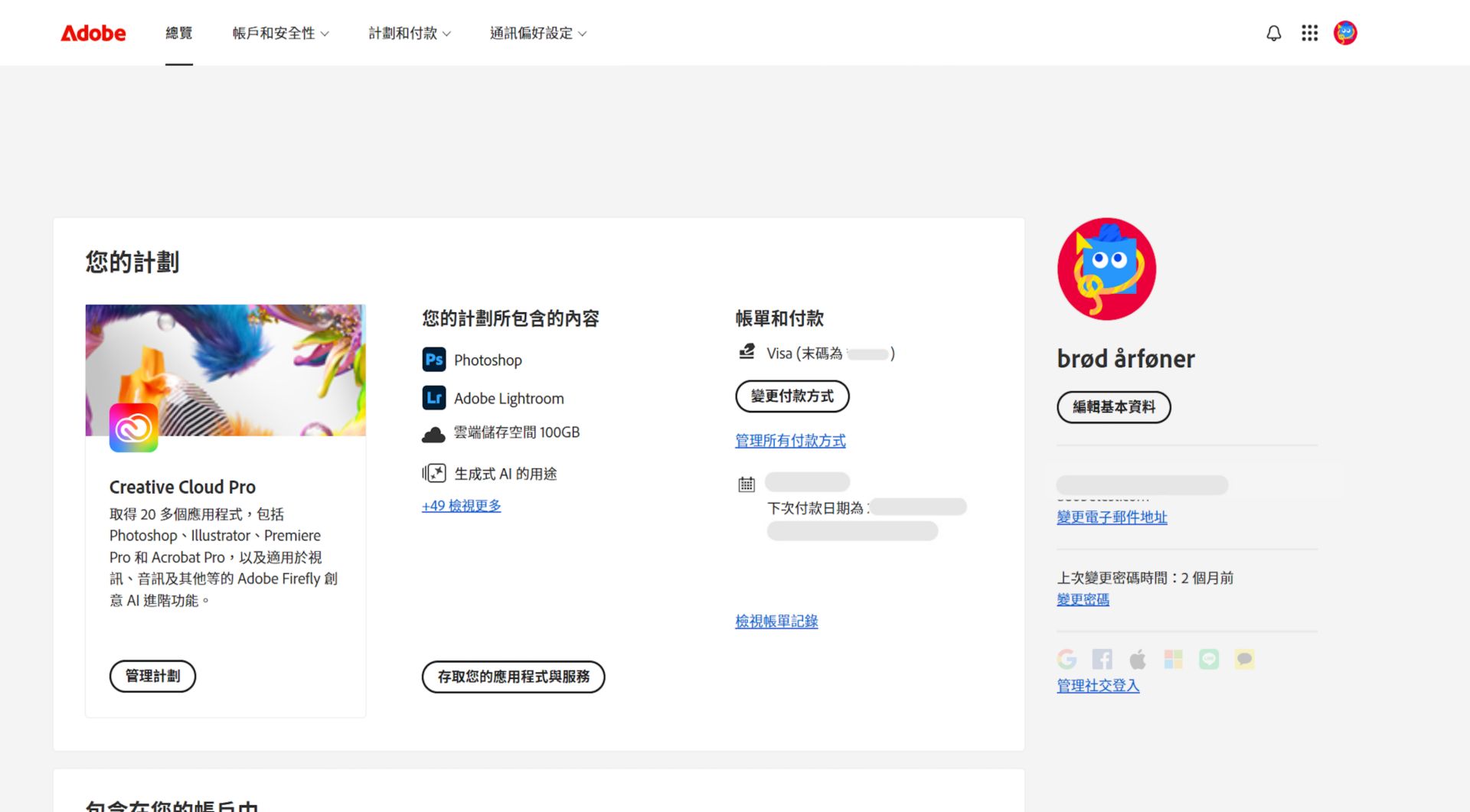1470x812 pixels.
Task: Click the LINE social login icon
Action: pyautogui.click(x=1208, y=659)
